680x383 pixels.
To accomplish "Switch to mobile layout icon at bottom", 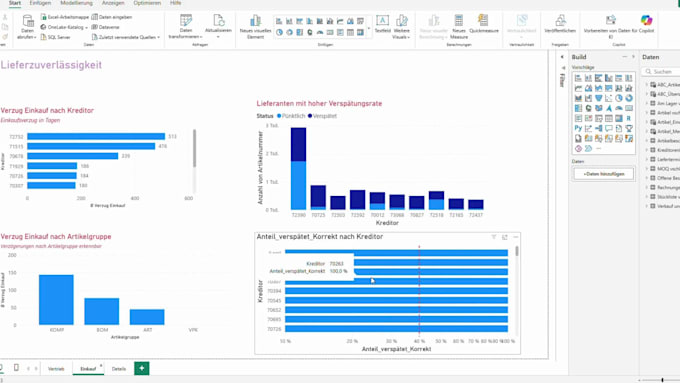I will pos(16,368).
